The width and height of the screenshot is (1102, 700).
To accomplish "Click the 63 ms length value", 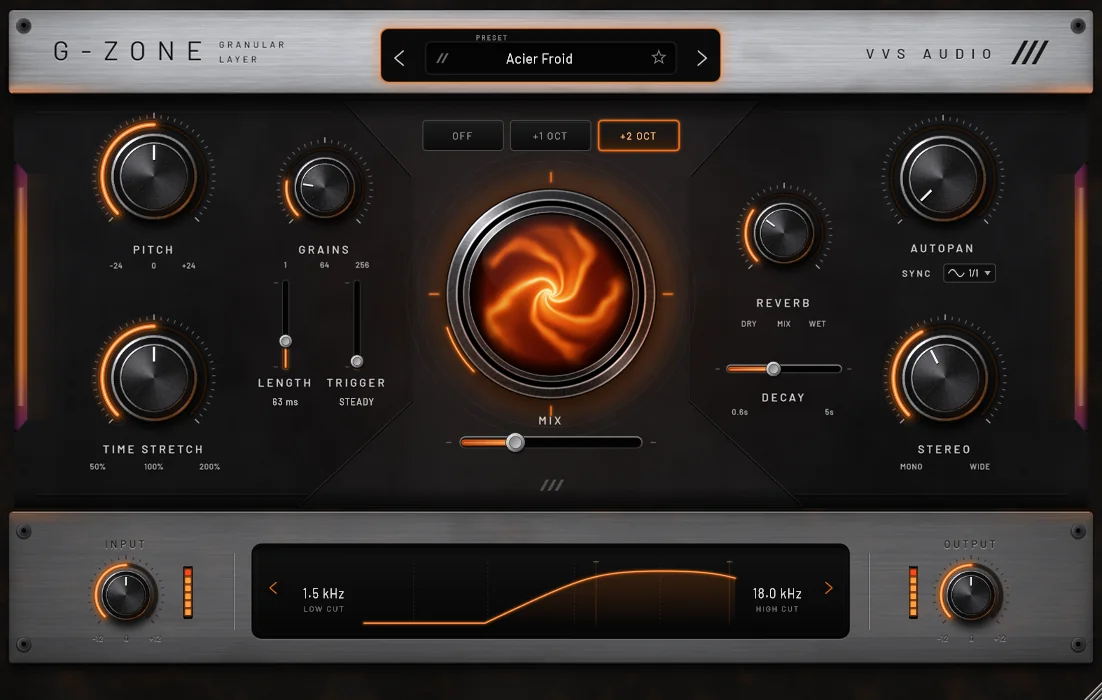I will (x=285, y=402).
